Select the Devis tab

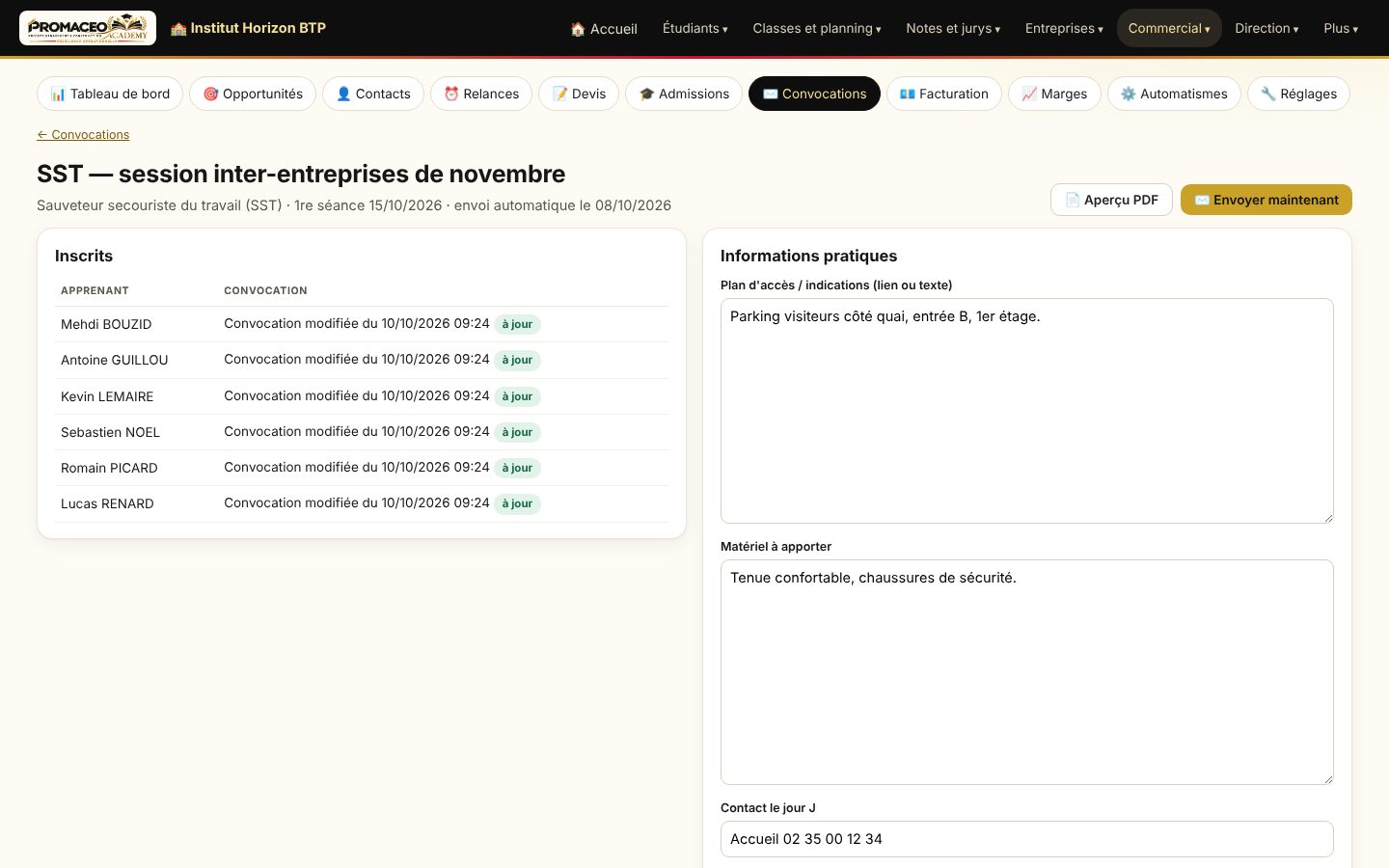[x=579, y=94]
